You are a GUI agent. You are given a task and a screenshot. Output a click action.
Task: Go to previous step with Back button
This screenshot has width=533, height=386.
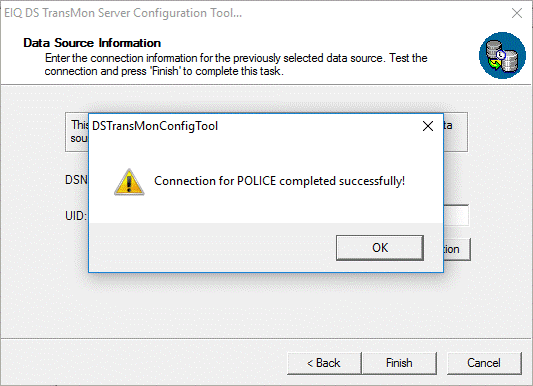pos(324,363)
